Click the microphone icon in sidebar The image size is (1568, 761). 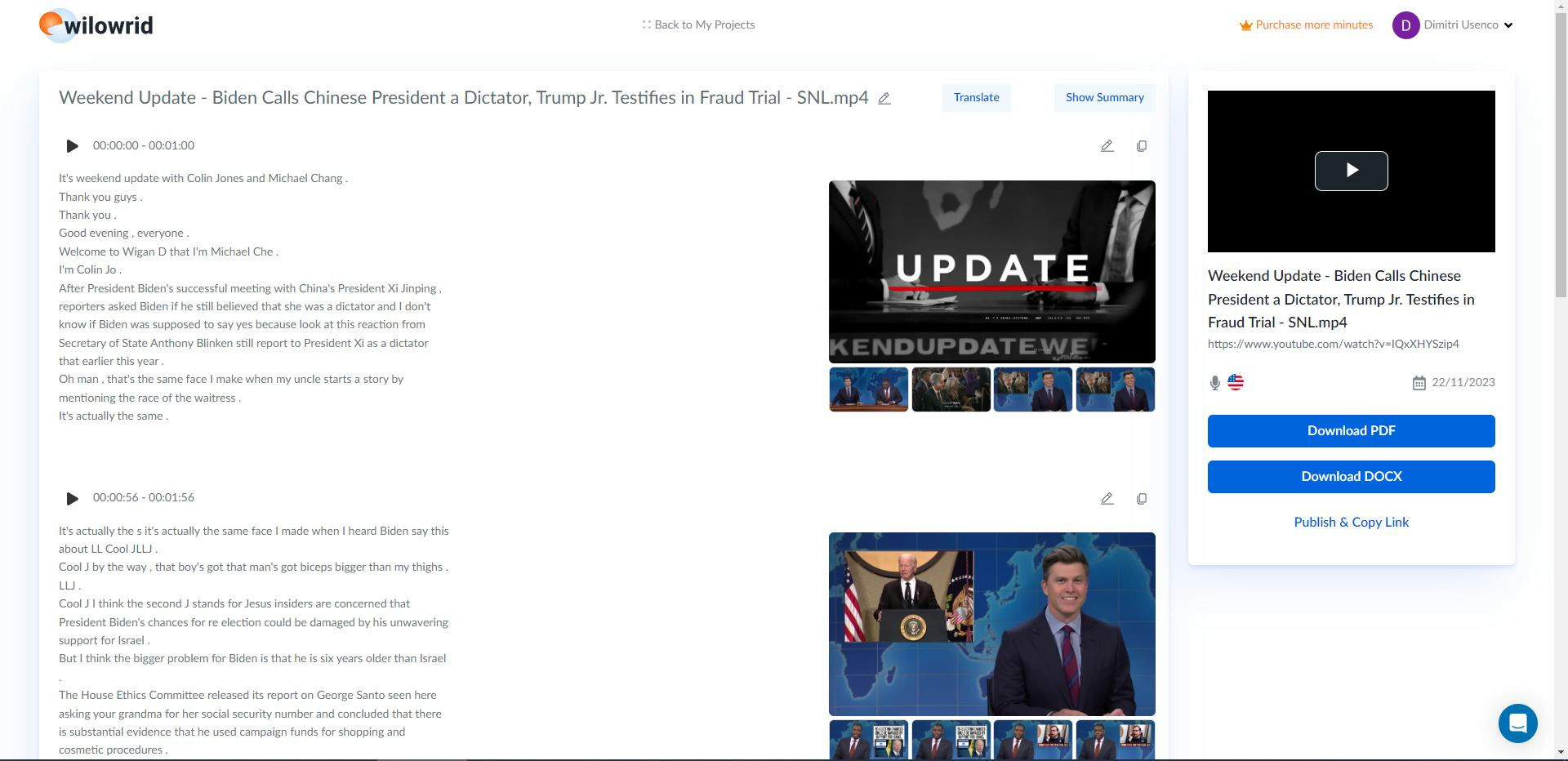click(x=1214, y=382)
